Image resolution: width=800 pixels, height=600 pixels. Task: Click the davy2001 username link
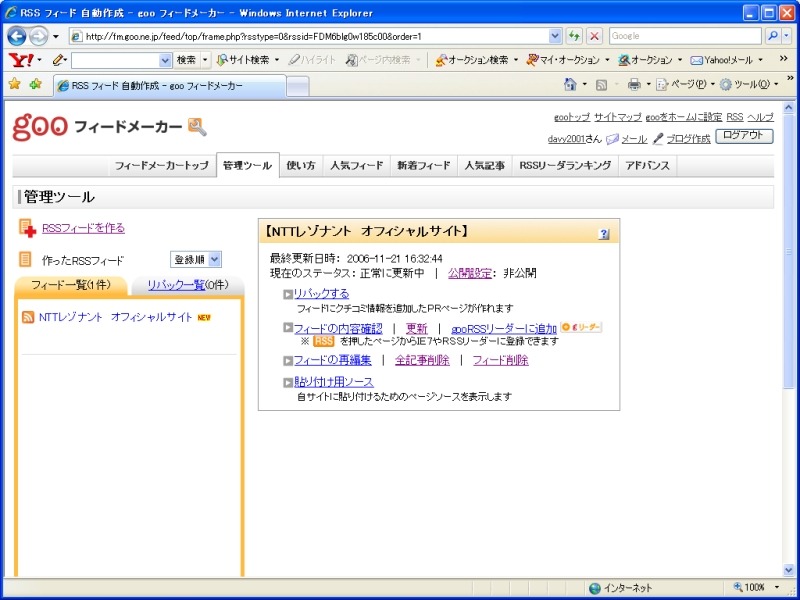(x=566, y=139)
